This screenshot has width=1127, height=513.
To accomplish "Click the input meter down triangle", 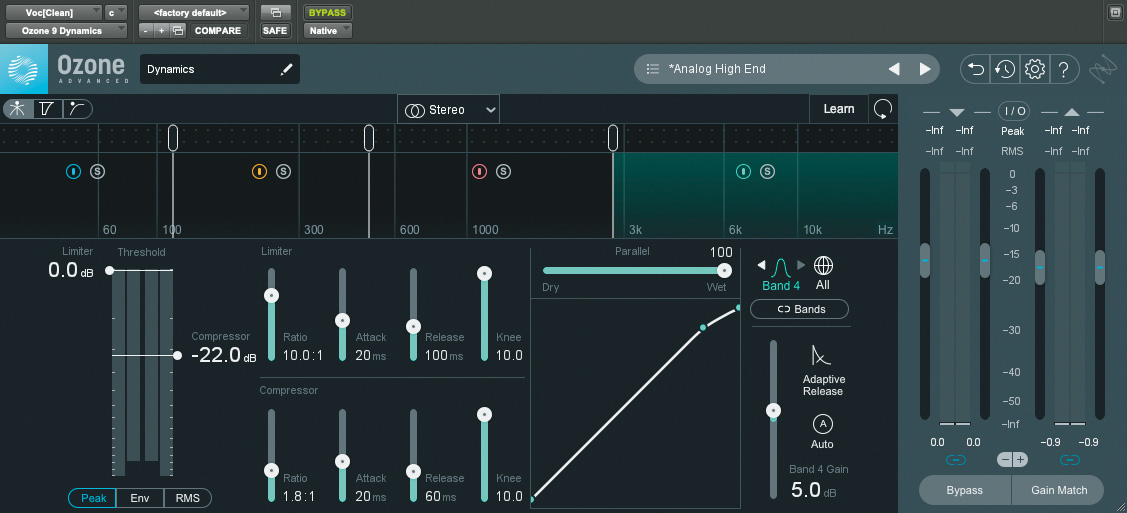I will pos(956,113).
